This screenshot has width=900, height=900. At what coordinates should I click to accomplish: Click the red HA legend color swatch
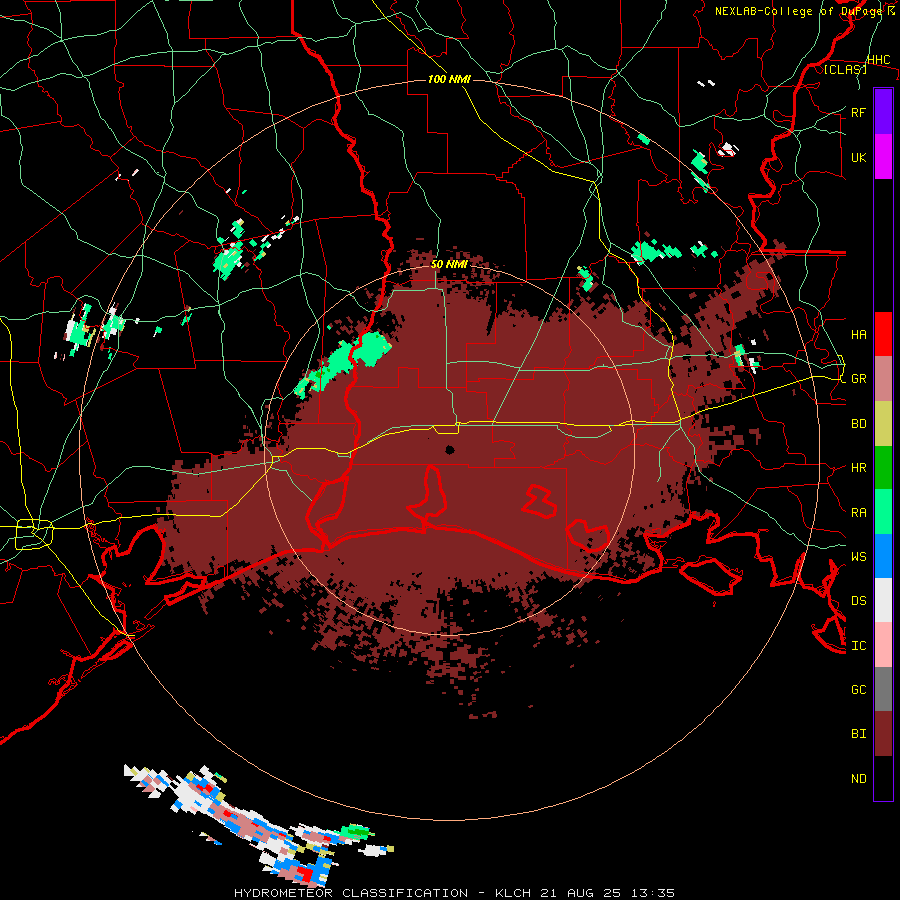pos(883,334)
